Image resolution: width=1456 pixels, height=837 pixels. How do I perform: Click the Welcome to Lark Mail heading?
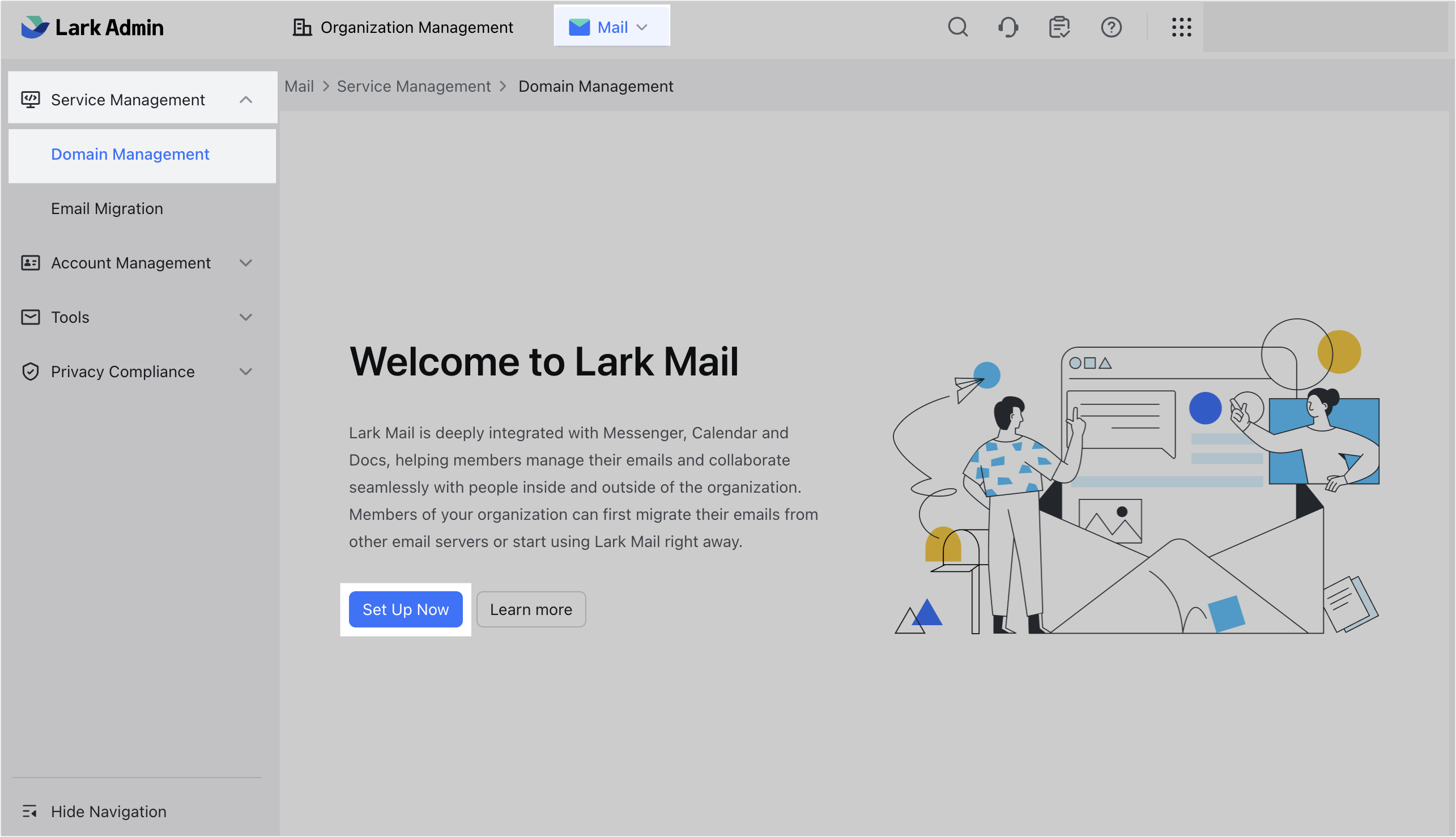pos(543,362)
